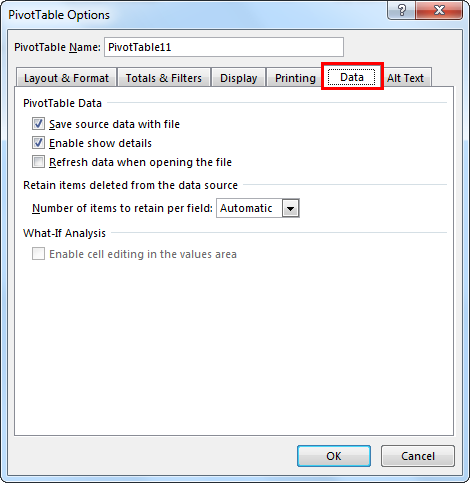Screen dimensions: 470x483
Task: Select the highlighted Data tab
Action: coord(352,77)
